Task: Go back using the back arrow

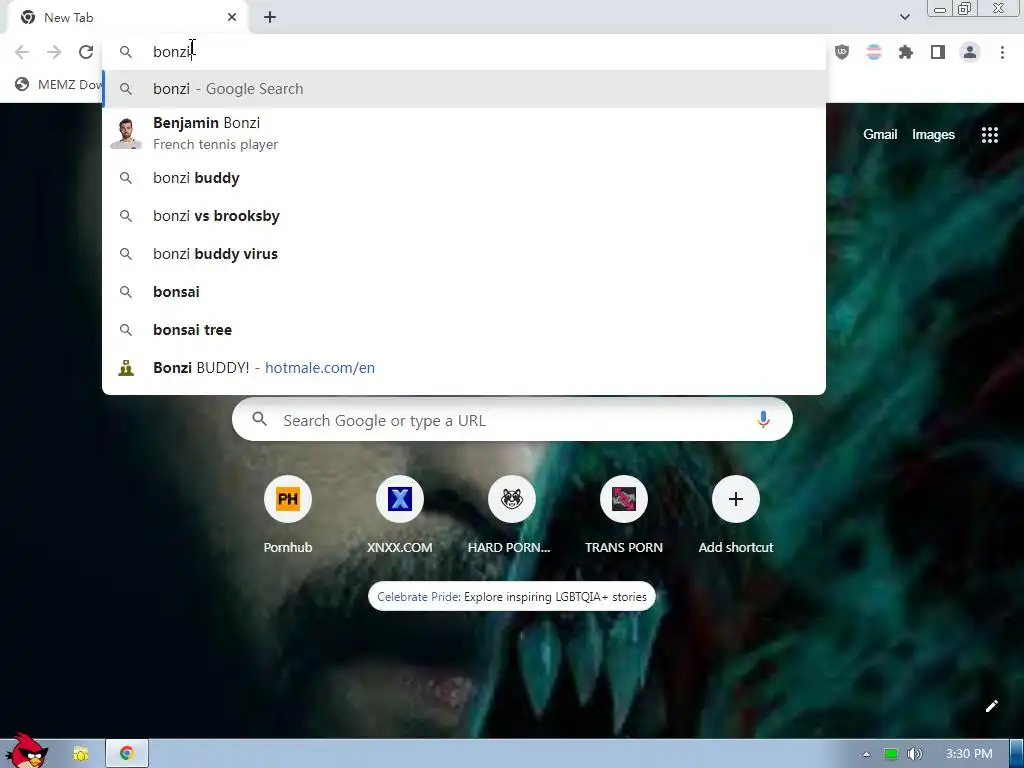Action: (x=22, y=52)
